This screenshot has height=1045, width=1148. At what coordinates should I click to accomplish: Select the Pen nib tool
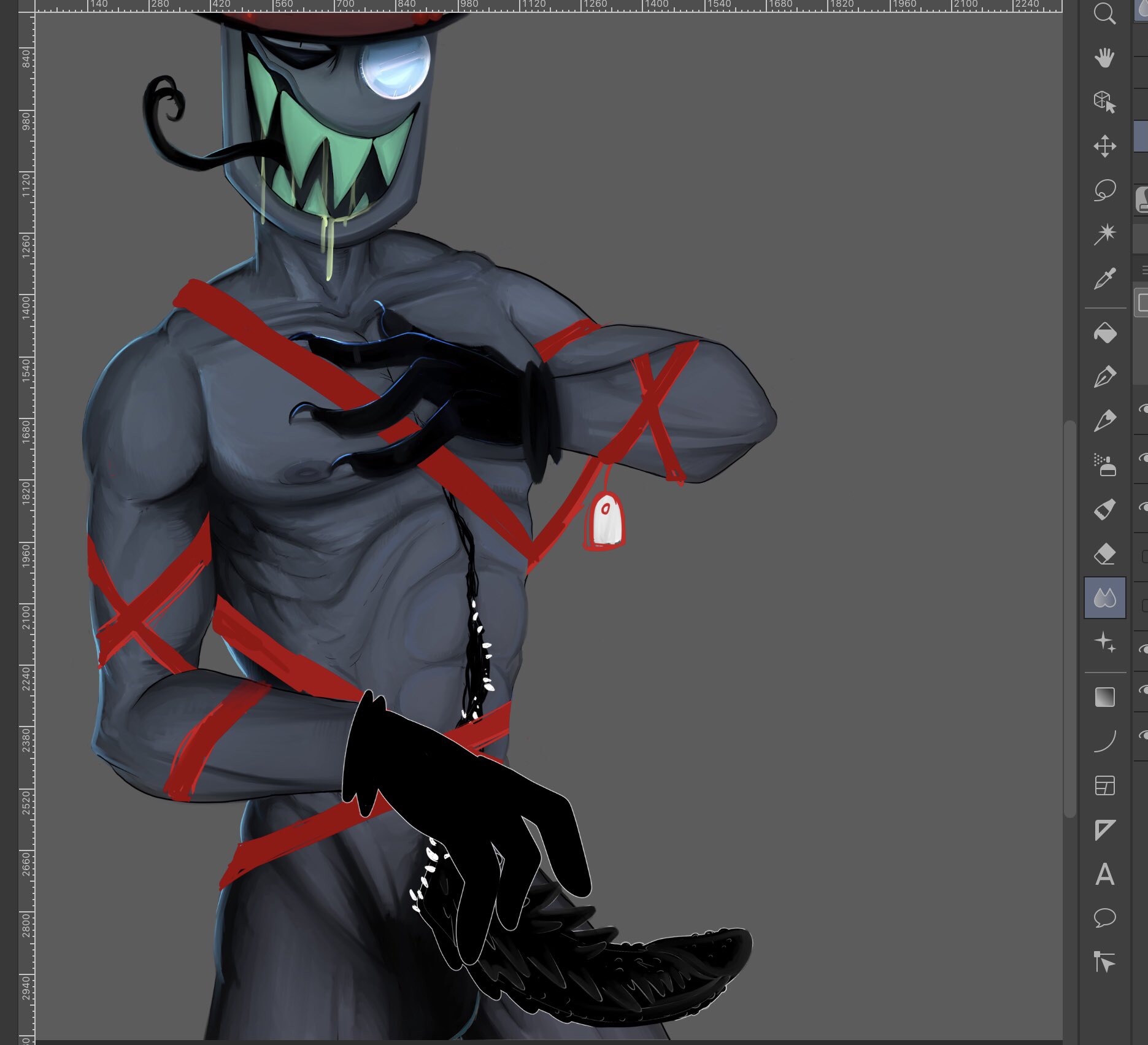tap(1104, 377)
